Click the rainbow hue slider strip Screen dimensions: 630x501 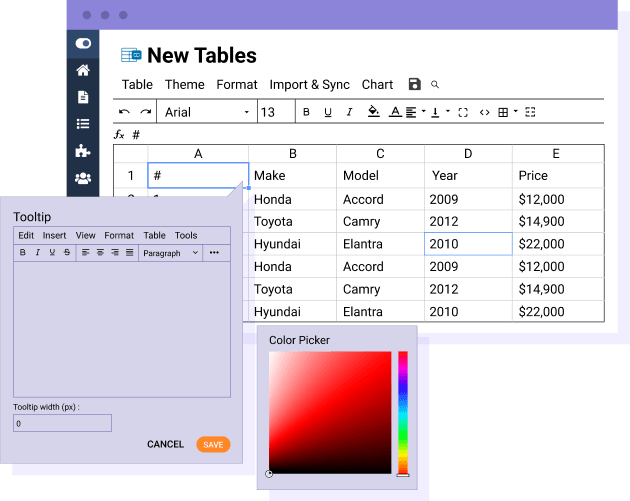(403, 412)
